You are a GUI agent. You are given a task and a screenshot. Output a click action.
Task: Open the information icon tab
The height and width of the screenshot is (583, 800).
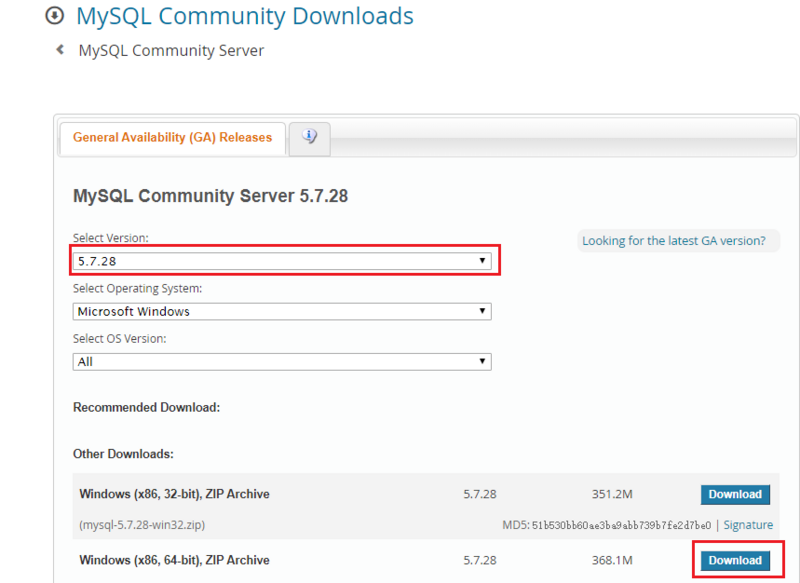pyautogui.click(x=309, y=138)
